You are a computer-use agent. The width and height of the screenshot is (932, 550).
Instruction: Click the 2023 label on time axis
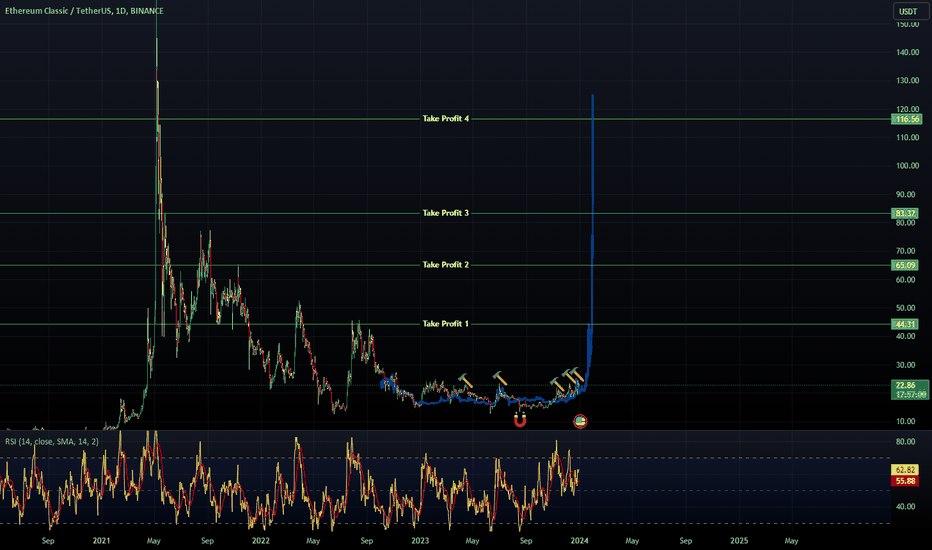[x=420, y=540]
